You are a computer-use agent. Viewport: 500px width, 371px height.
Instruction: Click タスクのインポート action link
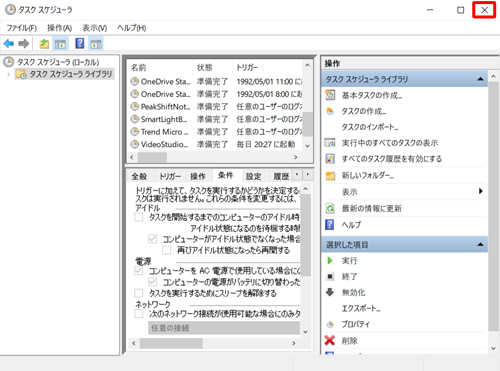coord(370,127)
